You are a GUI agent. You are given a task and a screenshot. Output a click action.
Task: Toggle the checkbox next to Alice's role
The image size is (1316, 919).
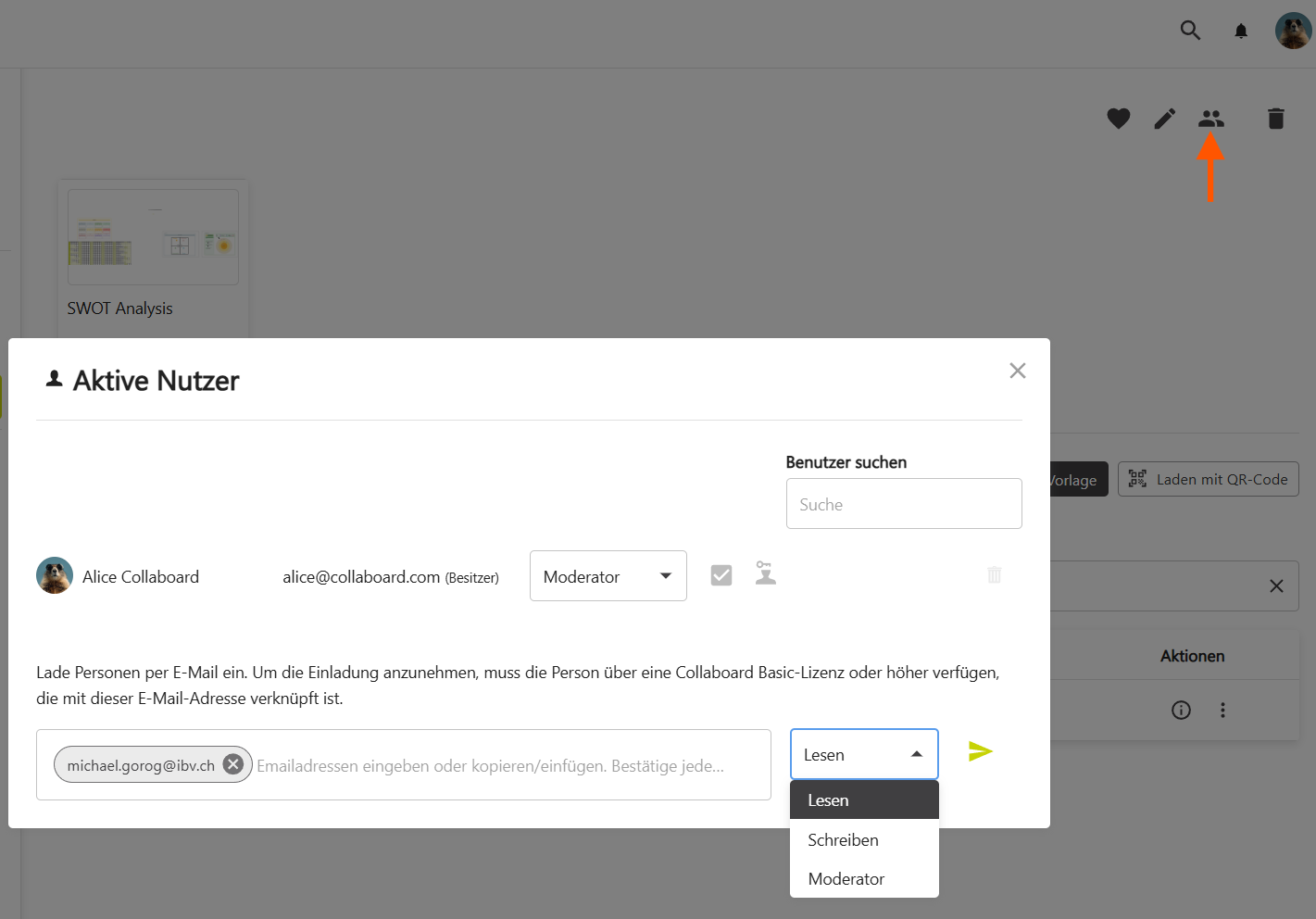point(721,575)
